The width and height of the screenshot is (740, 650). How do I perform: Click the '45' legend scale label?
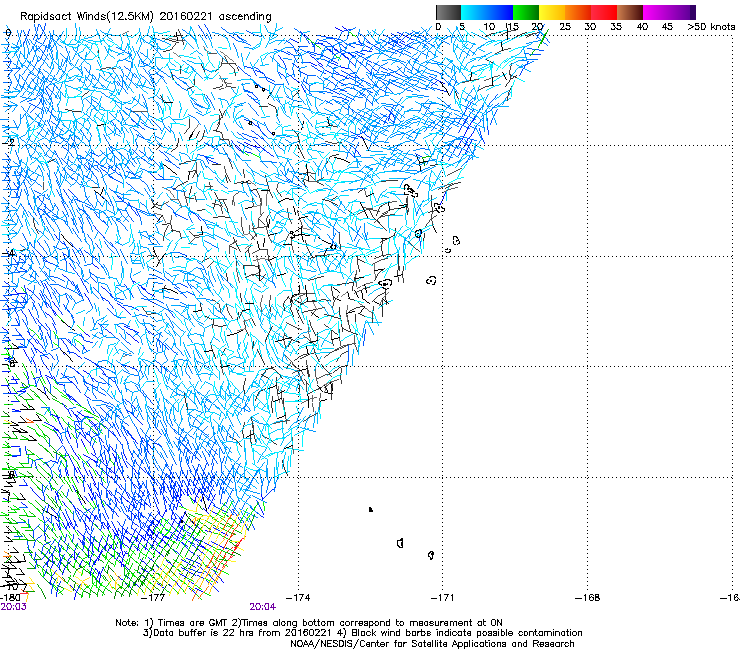[x=667, y=27]
